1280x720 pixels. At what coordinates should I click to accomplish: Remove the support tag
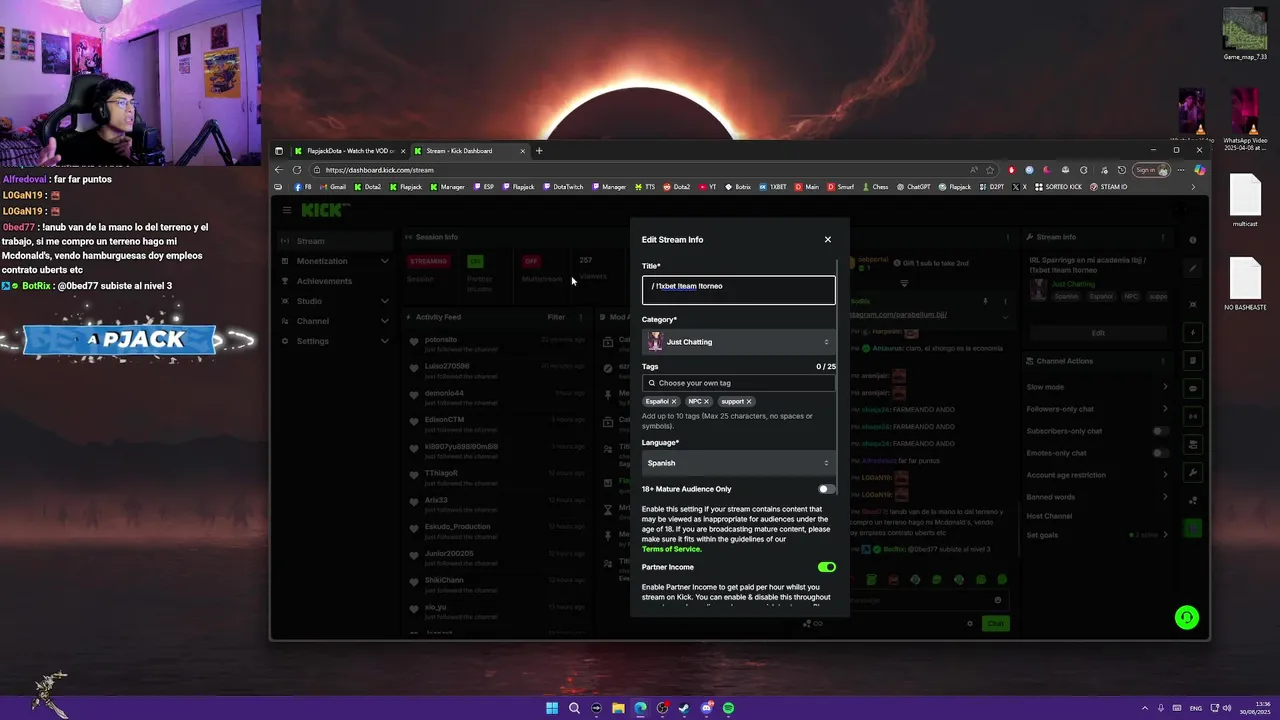point(749,402)
